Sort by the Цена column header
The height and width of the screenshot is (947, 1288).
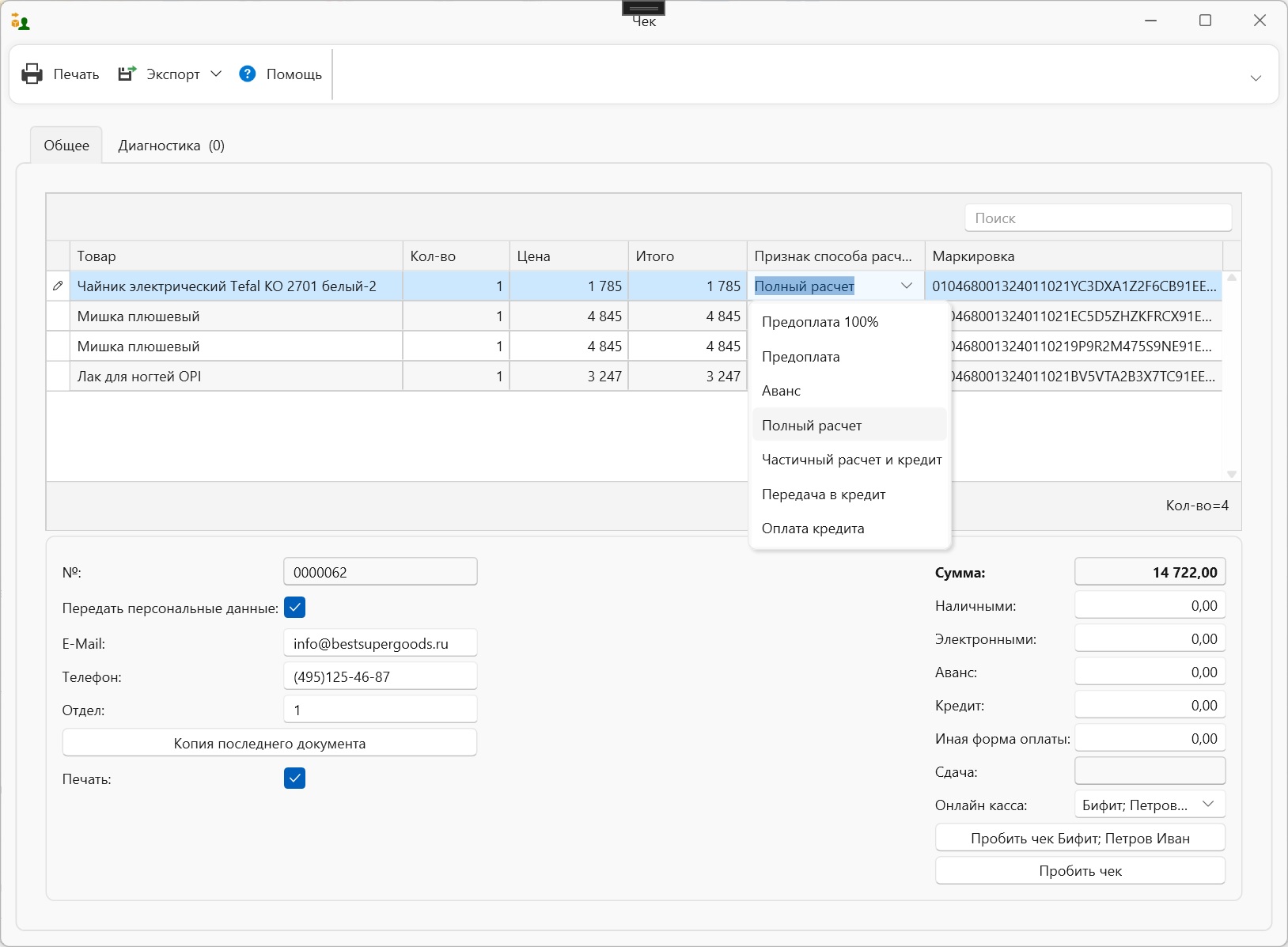pos(569,256)
